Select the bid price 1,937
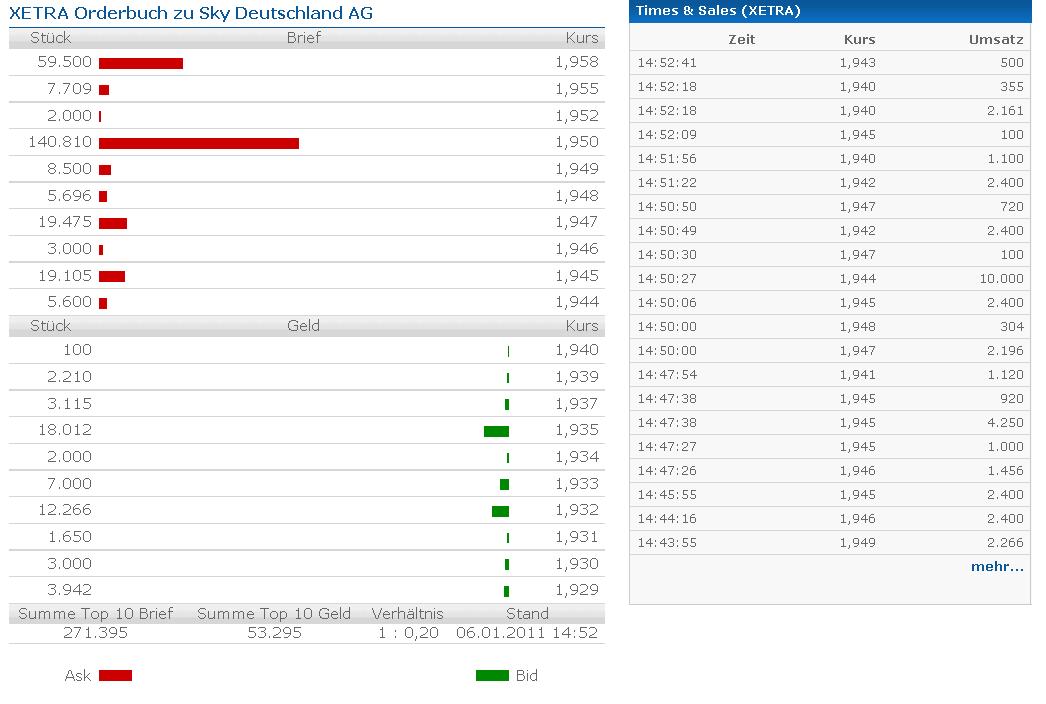Screen dimensions: 1046x704 (577, 404)
